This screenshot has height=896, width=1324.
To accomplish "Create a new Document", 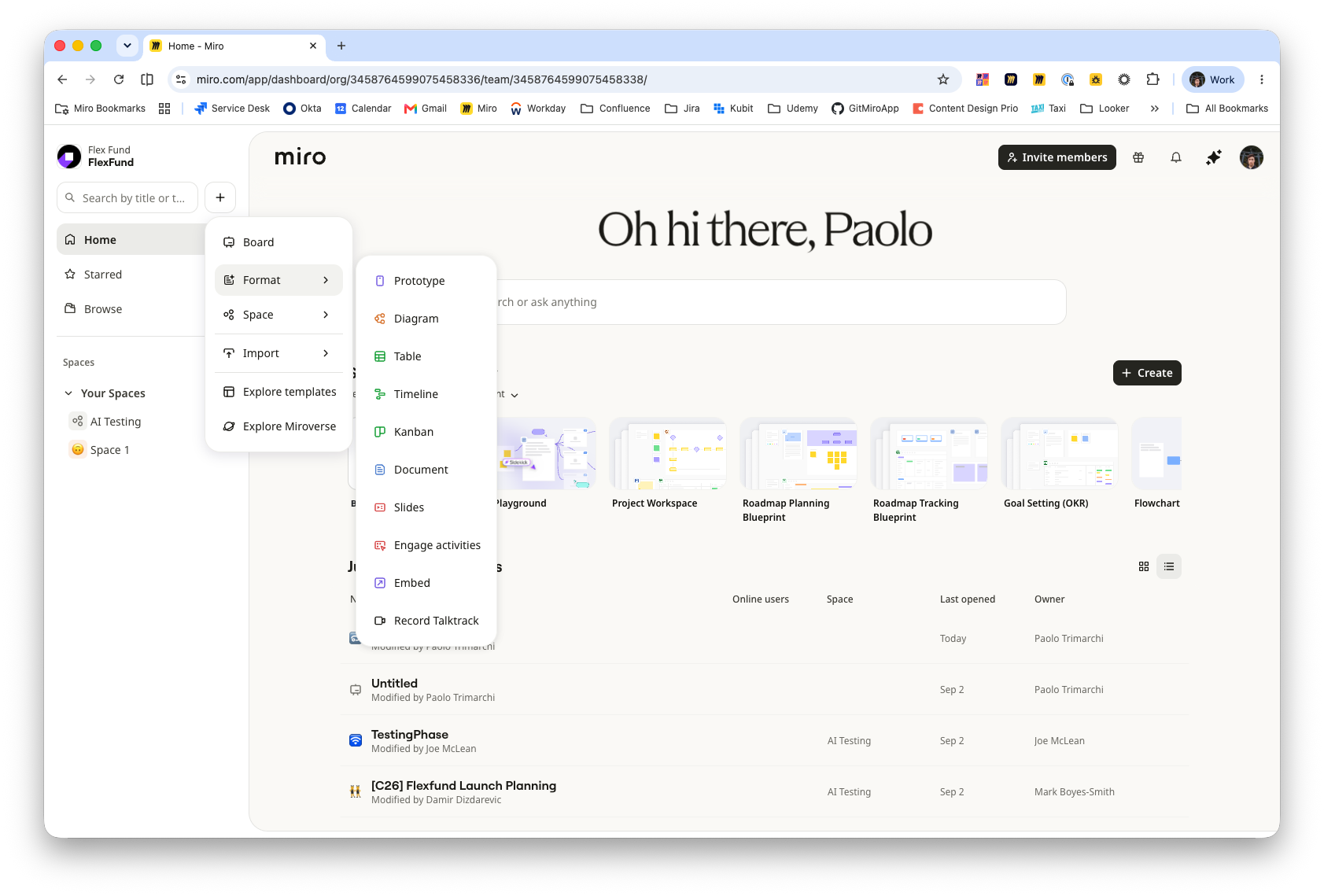I will pyautogui.click(x=426, y=470).
